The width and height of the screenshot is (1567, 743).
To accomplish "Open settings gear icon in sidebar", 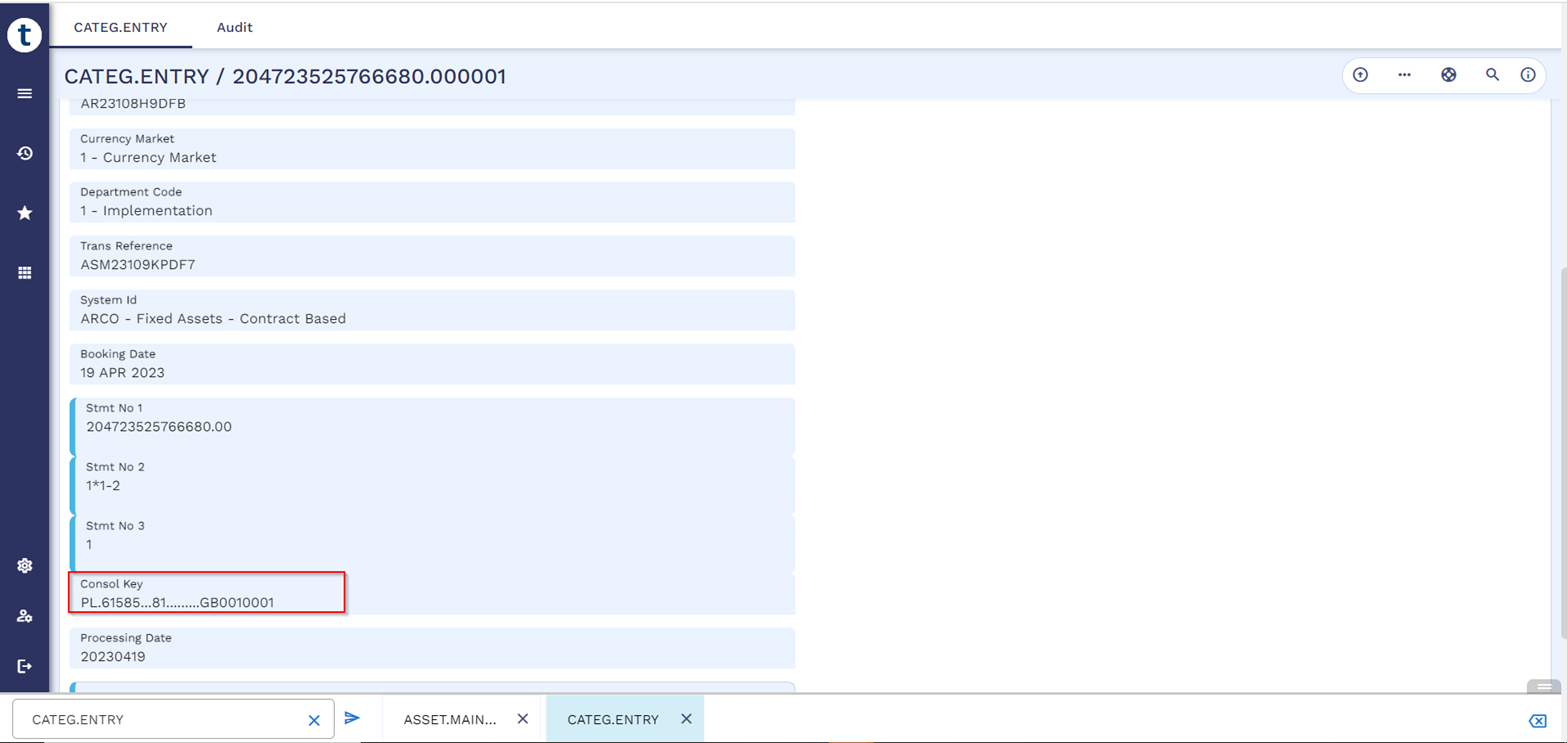I will (x=25, y=566).
